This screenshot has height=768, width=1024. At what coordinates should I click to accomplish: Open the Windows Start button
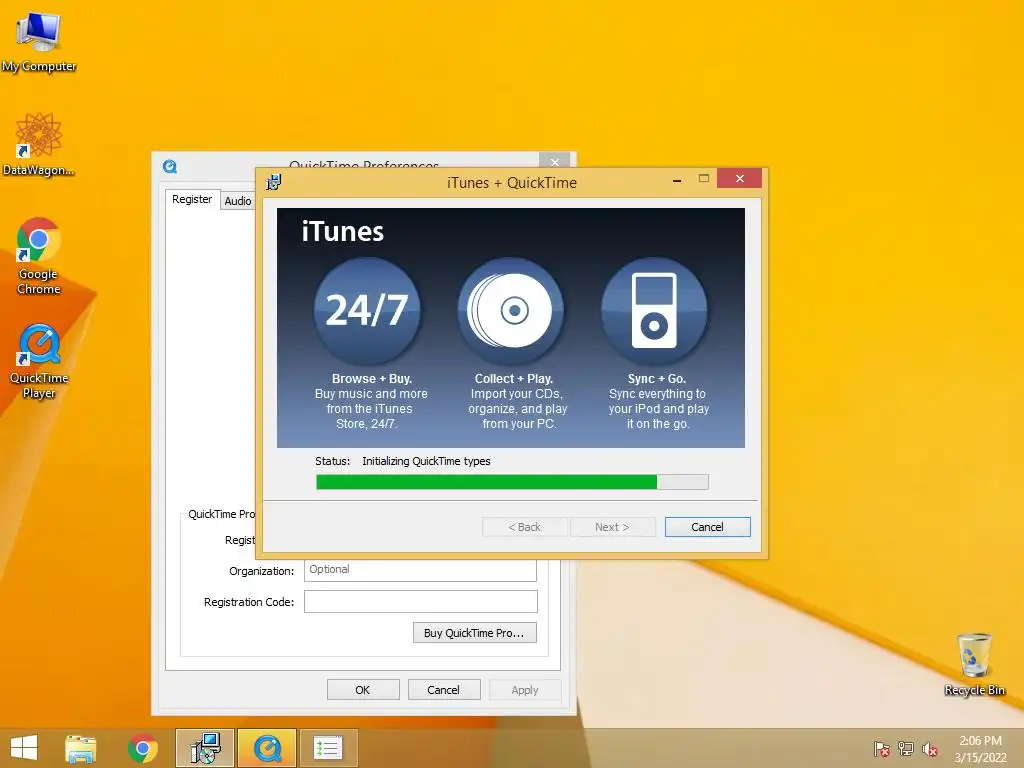point(24,748)
